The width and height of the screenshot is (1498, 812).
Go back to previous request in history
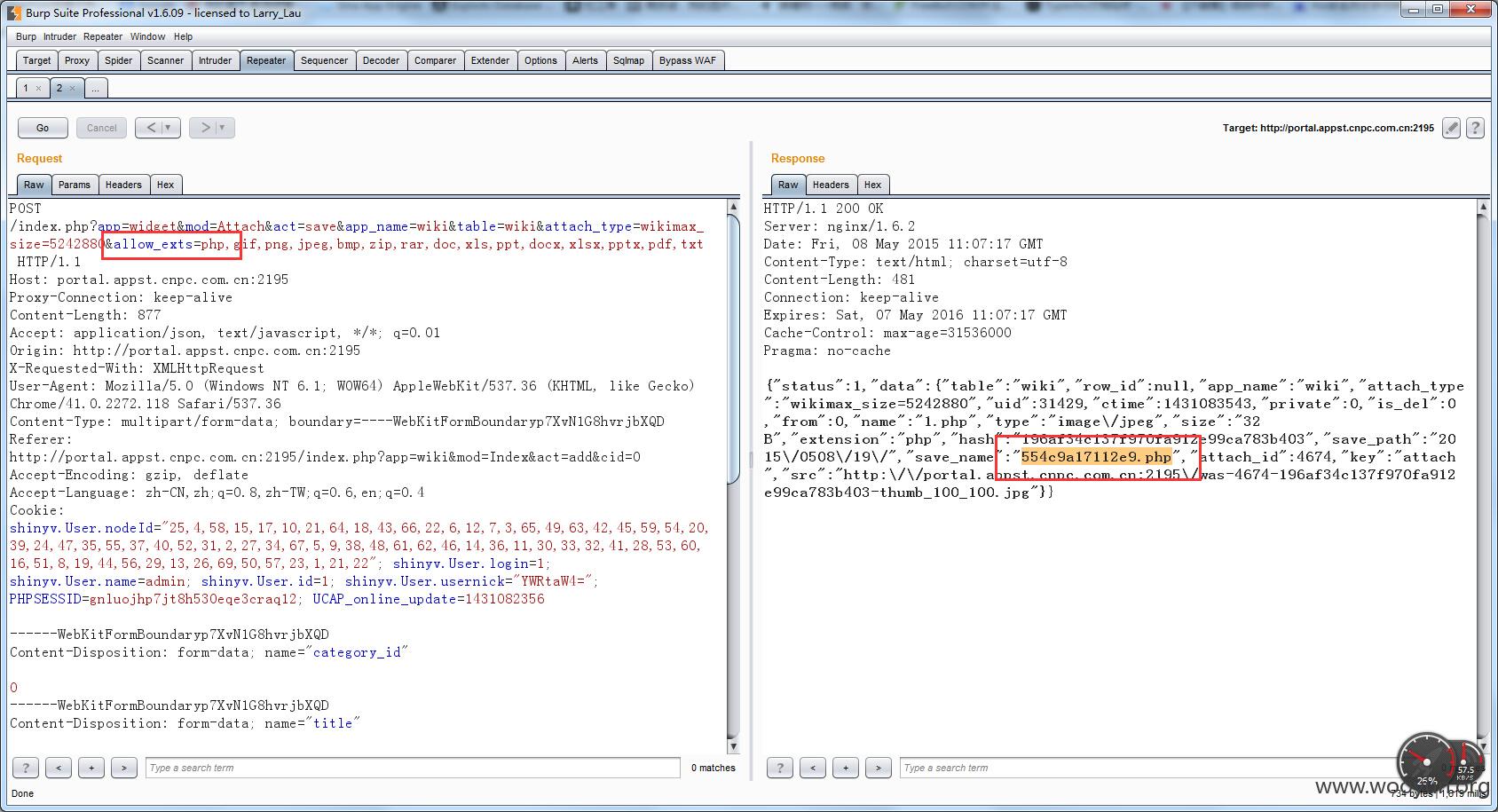(151, 128)
